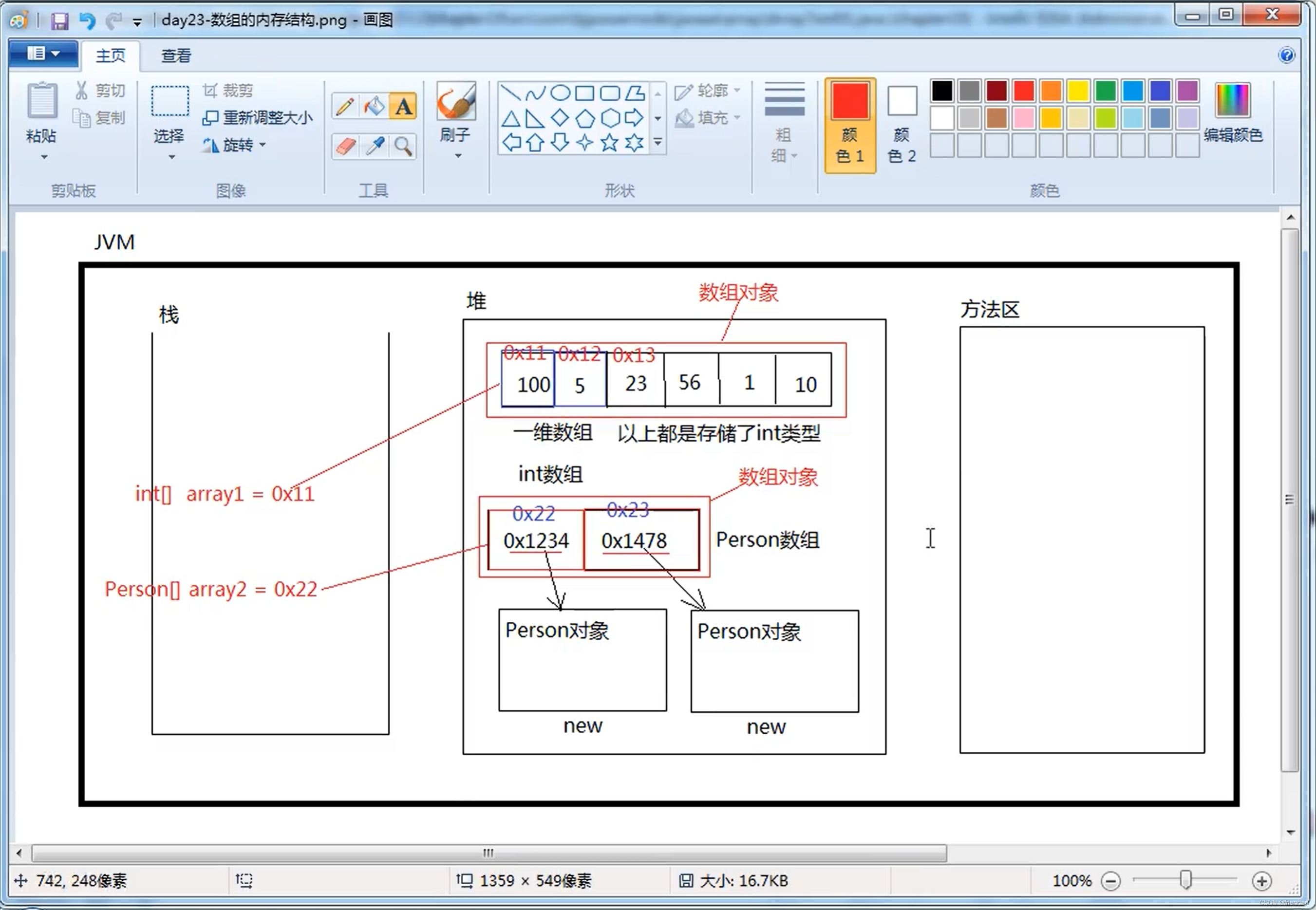Open the Select dropdown arrow
This screenshot has width=1316, height=910.
(x=171, y=157)
